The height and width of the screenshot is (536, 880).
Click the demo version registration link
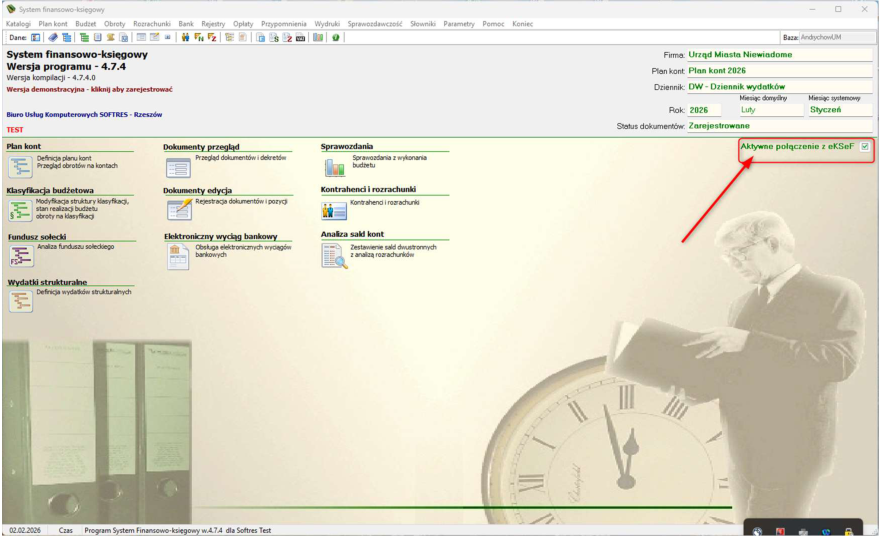tap(89, 89)
